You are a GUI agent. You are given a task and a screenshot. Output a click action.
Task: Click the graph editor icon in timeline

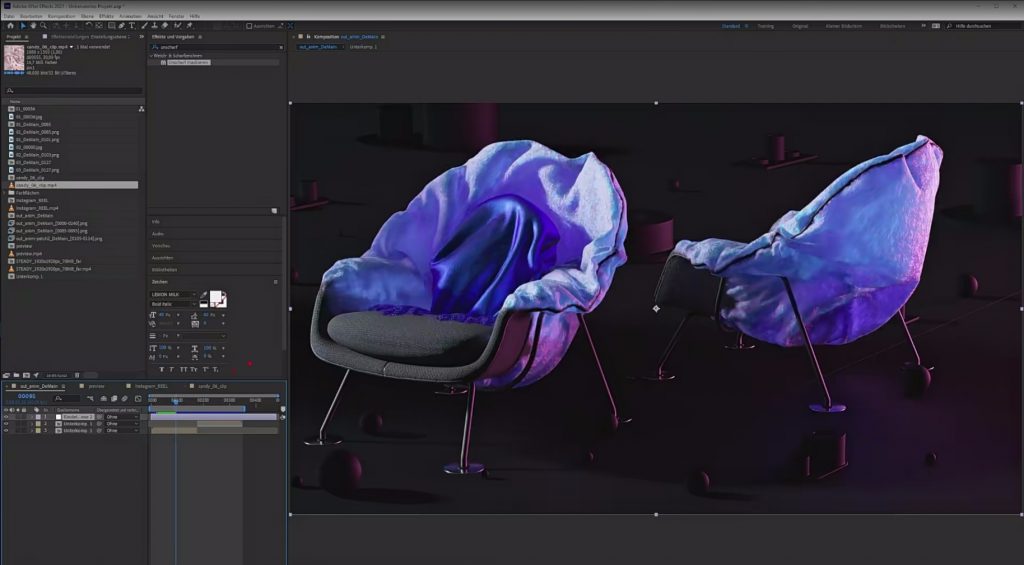pos(138,398)
